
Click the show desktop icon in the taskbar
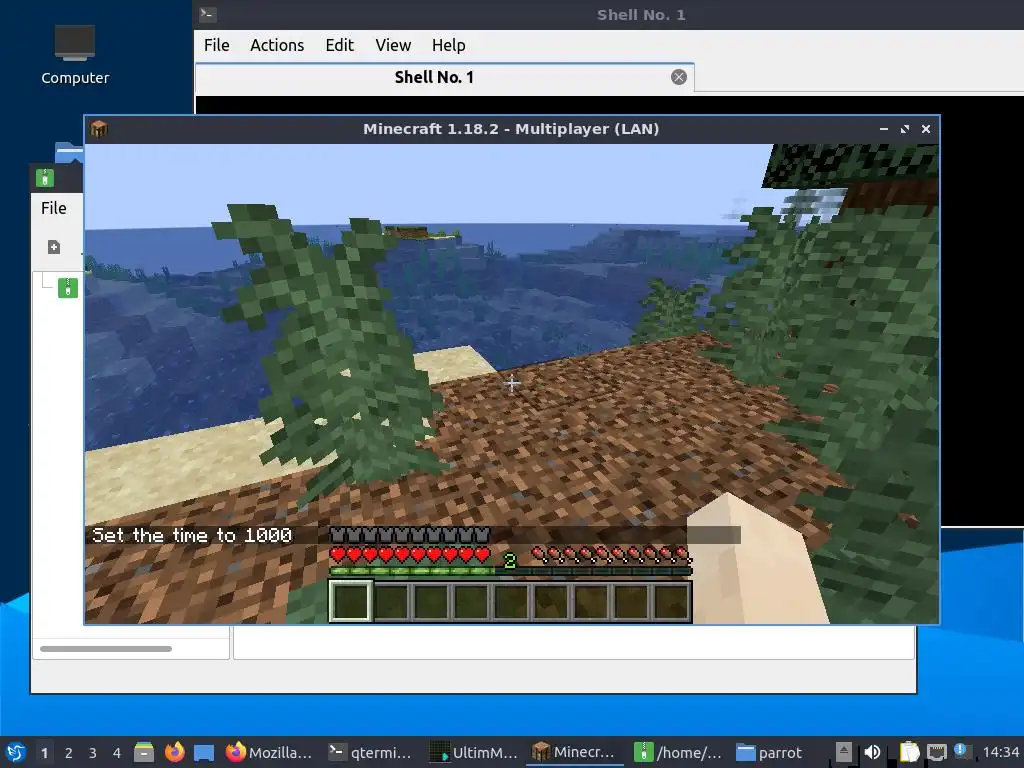point(204,752)
